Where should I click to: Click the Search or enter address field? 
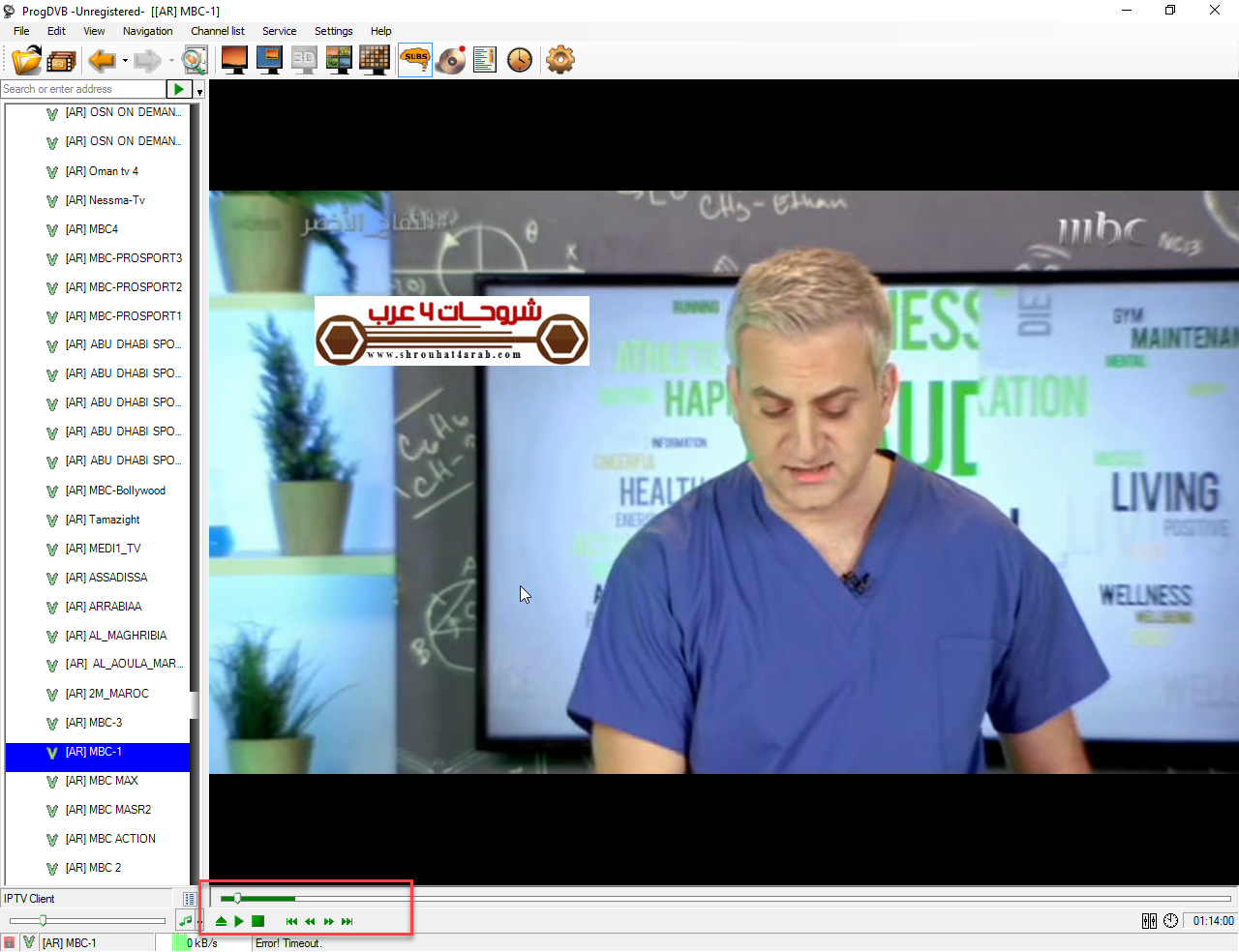[83, 89]
